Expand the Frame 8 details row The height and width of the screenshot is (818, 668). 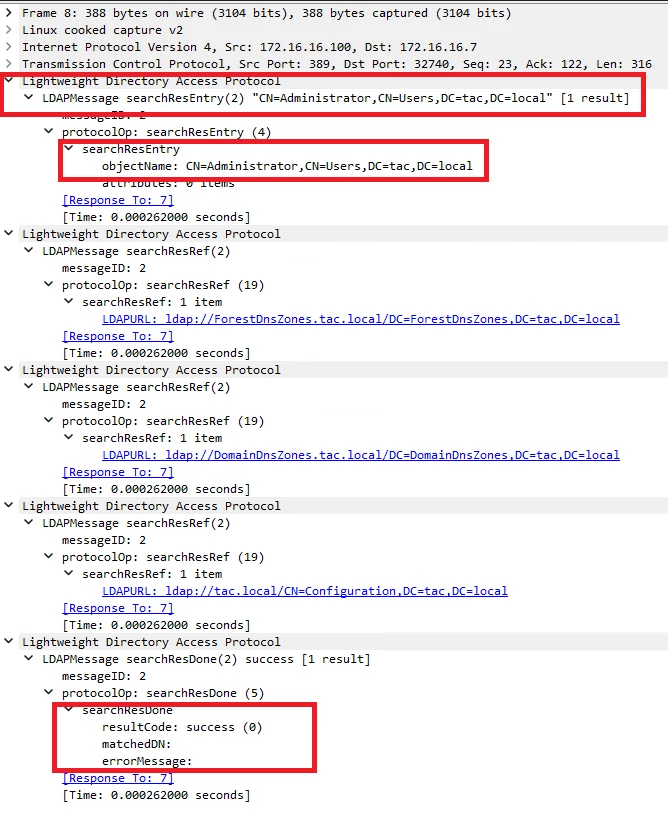[8, 13]
